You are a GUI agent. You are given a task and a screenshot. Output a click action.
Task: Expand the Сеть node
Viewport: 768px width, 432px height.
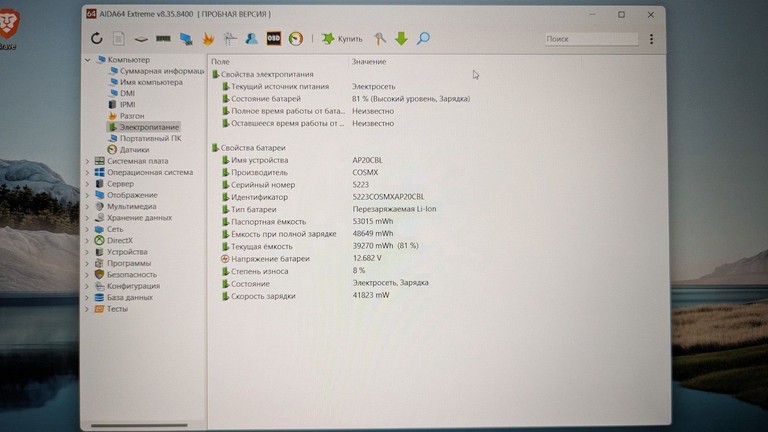click(88, 229)
